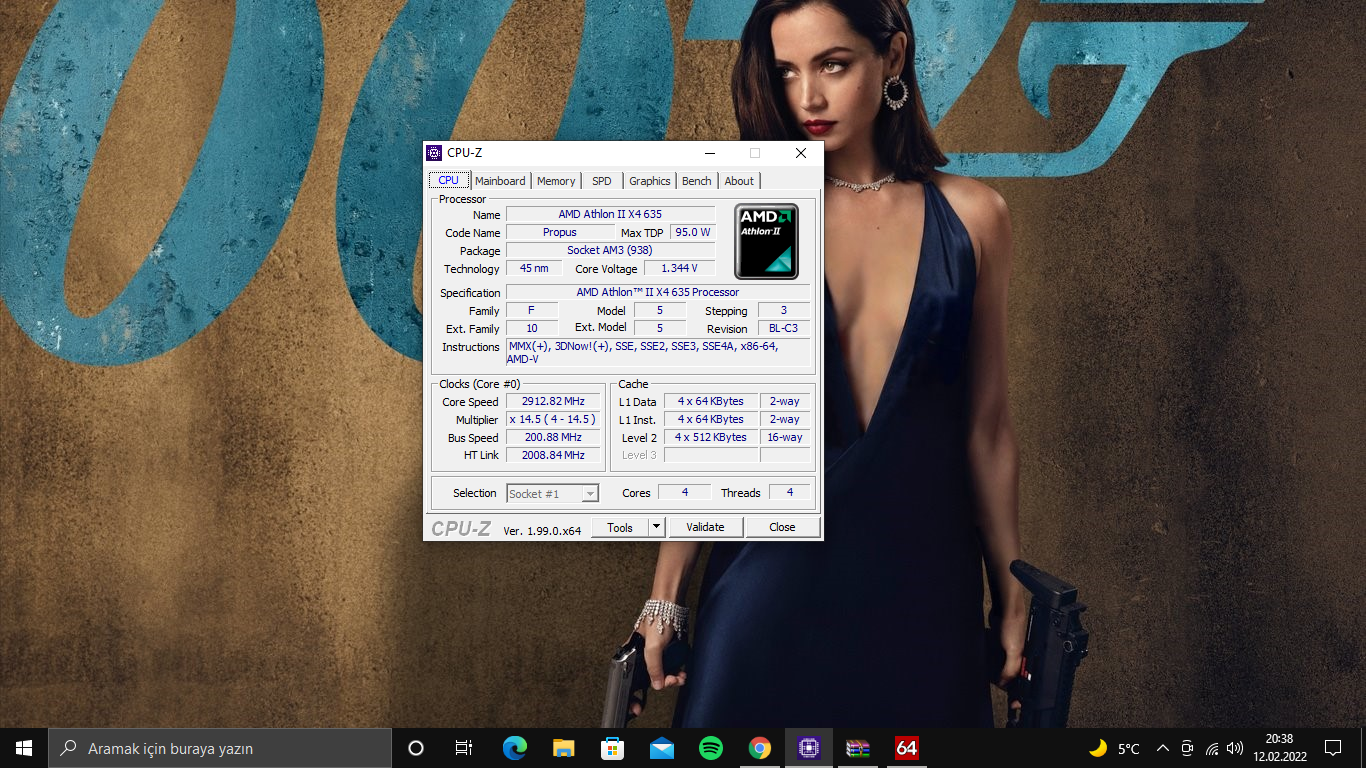Viewport: 1366px width, 768px height.
Task: Click the L1 Inst. cache size value
Action: (x=711, y=419)
